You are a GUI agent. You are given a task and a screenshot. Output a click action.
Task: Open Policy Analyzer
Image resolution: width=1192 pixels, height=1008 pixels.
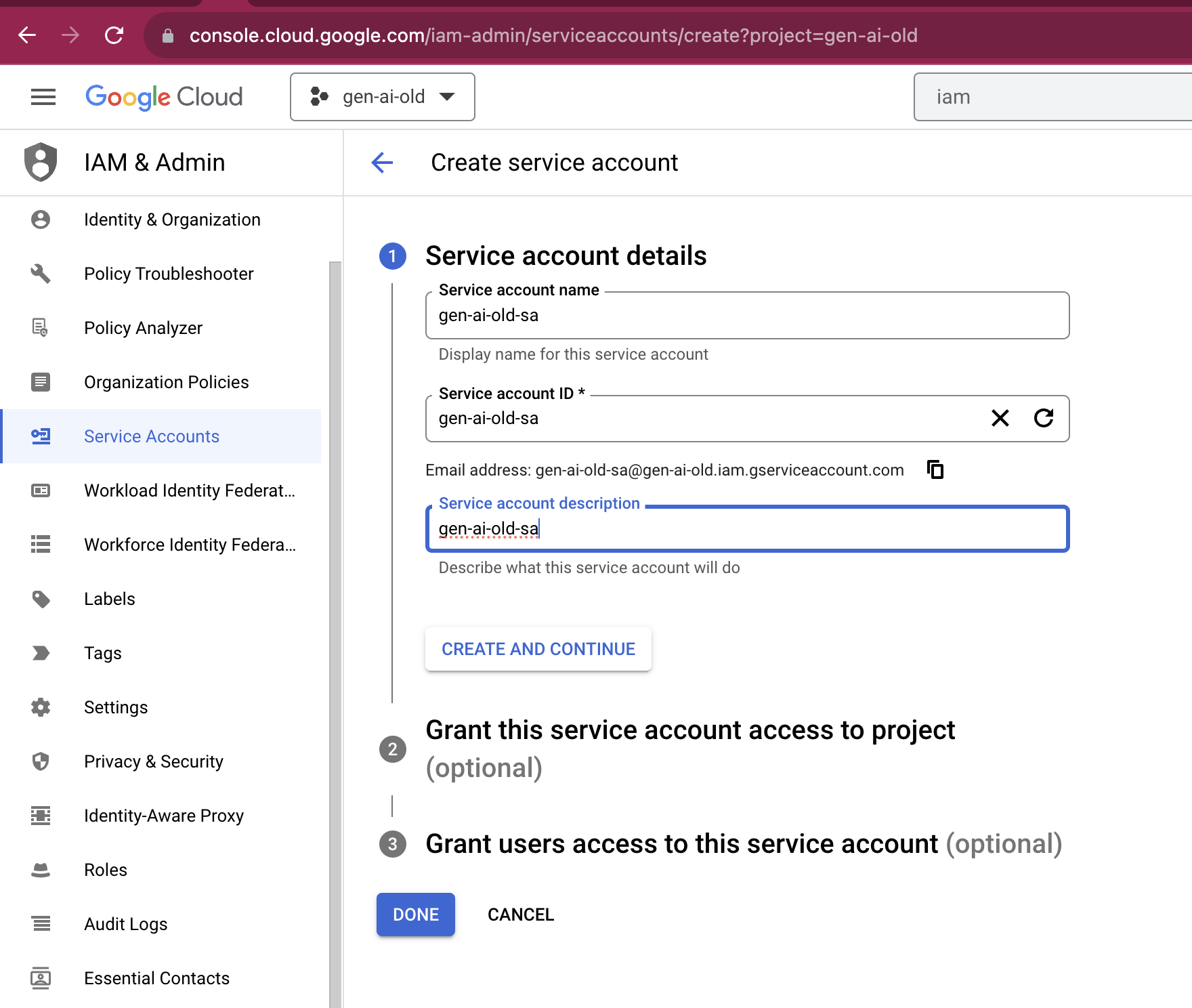[x=142, y=328]
